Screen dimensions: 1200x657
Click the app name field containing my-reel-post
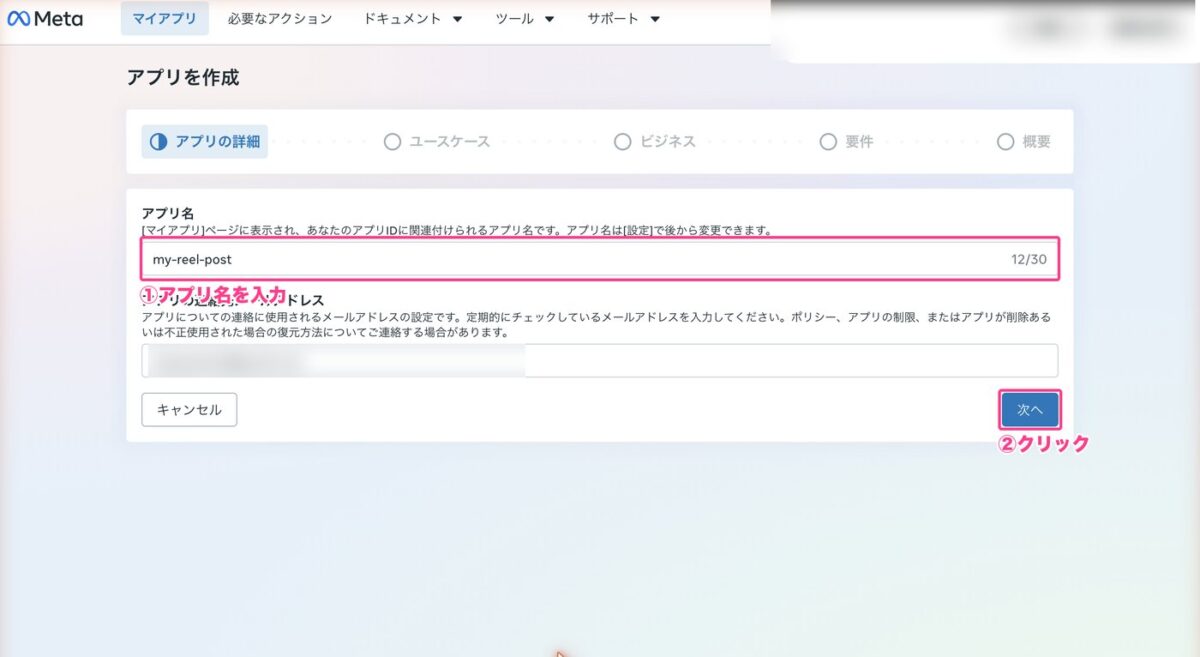tap(599, 259)
